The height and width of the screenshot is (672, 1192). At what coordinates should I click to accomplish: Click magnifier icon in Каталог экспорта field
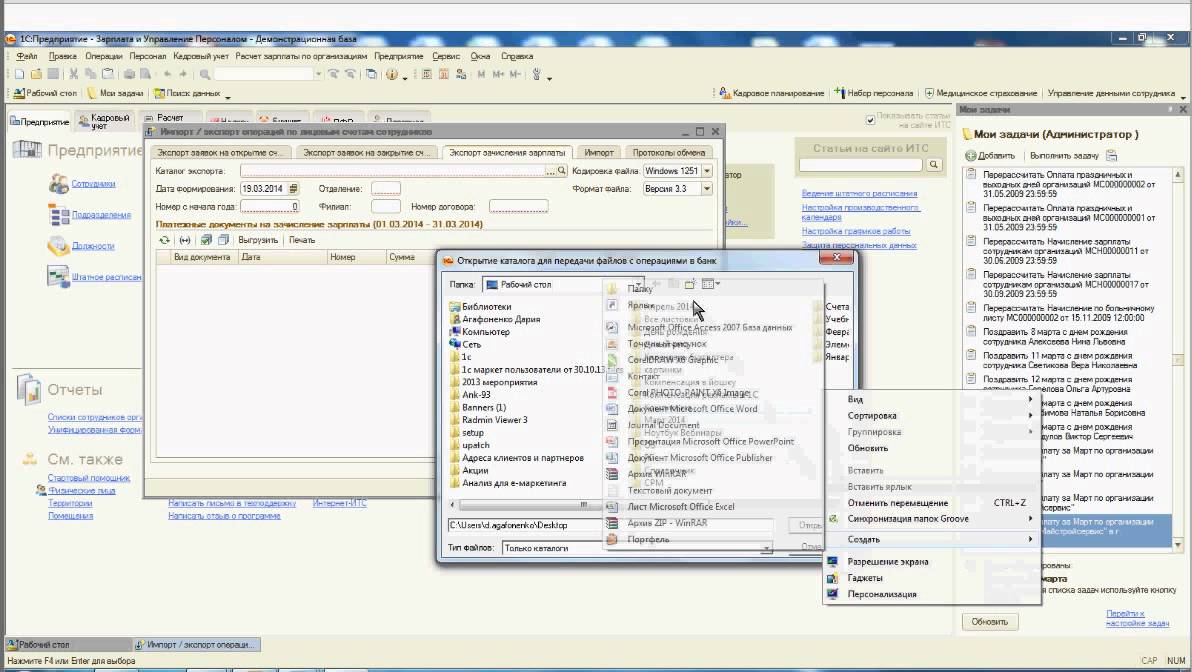(562, 171)
